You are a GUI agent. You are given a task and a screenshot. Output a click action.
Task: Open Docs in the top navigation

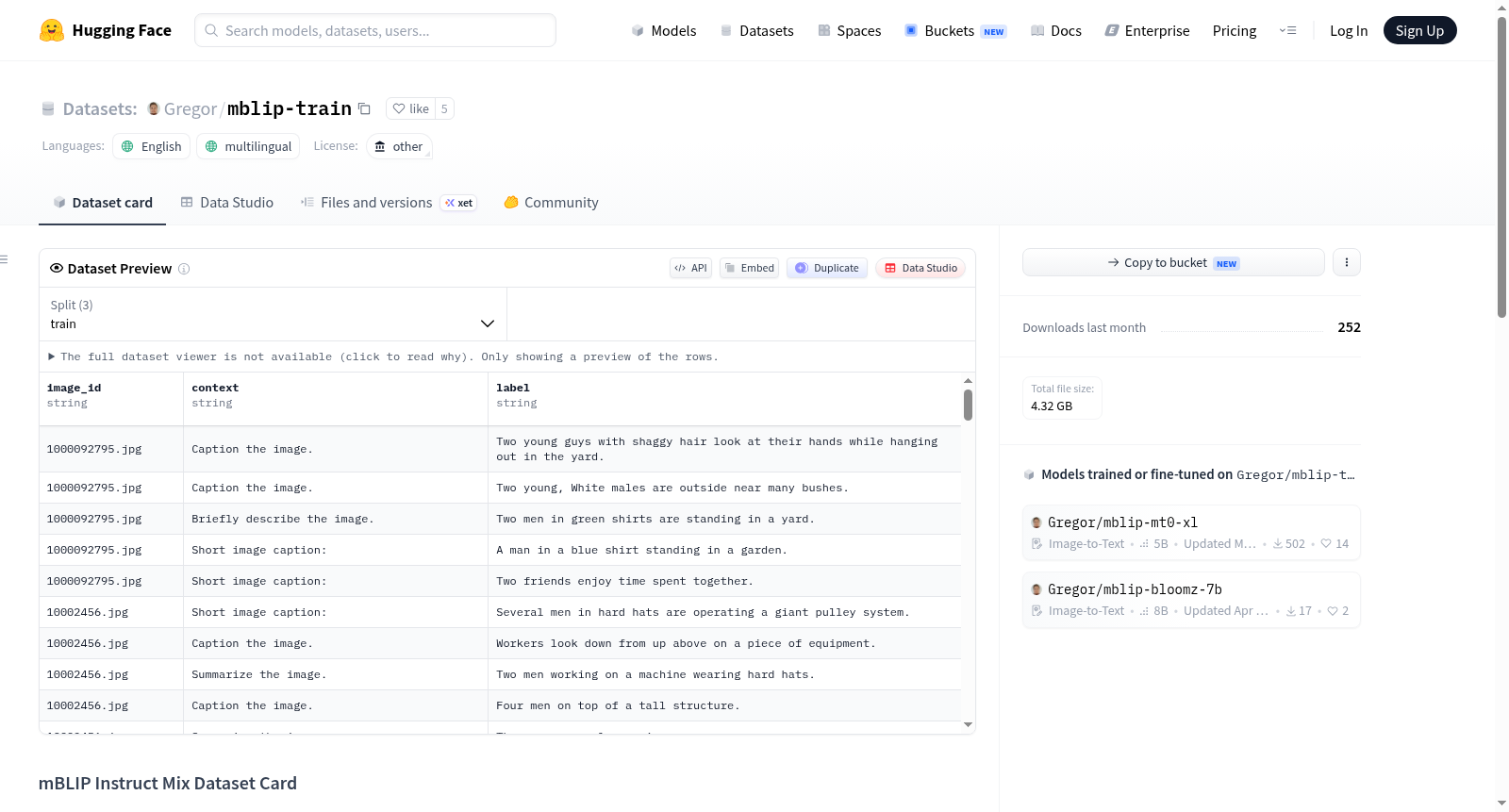[x=1056, y=30]
